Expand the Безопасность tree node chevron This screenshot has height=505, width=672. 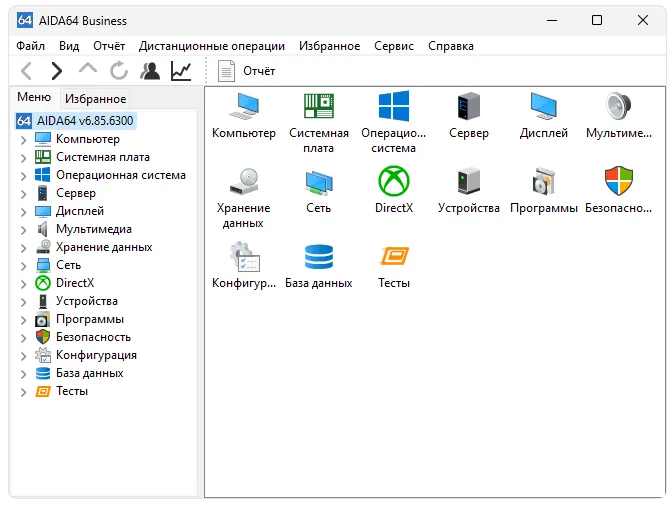pos(24,337)
